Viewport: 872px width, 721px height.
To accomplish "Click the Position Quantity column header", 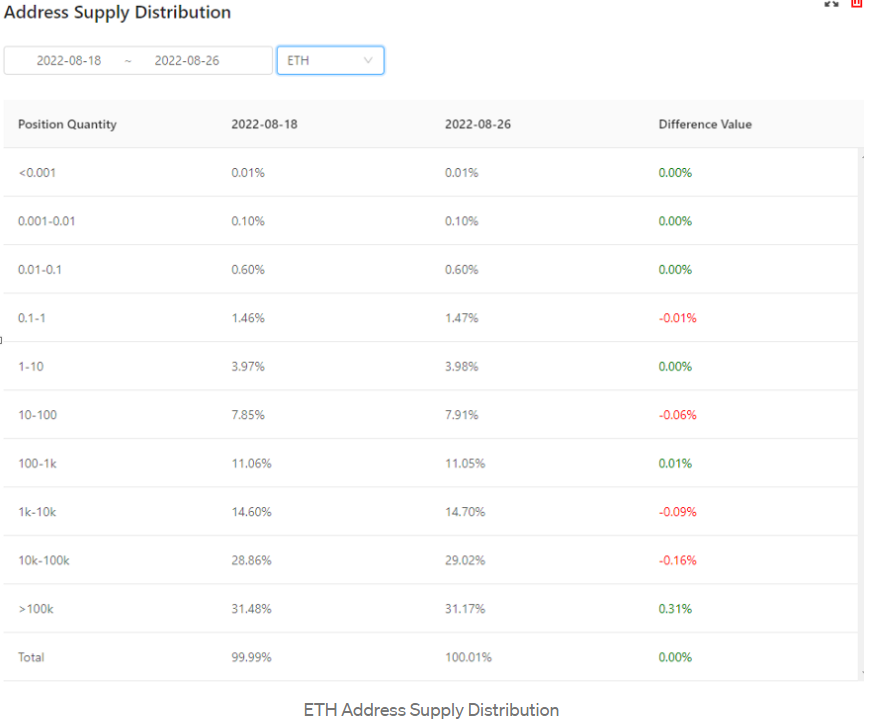I will point(67,124).
